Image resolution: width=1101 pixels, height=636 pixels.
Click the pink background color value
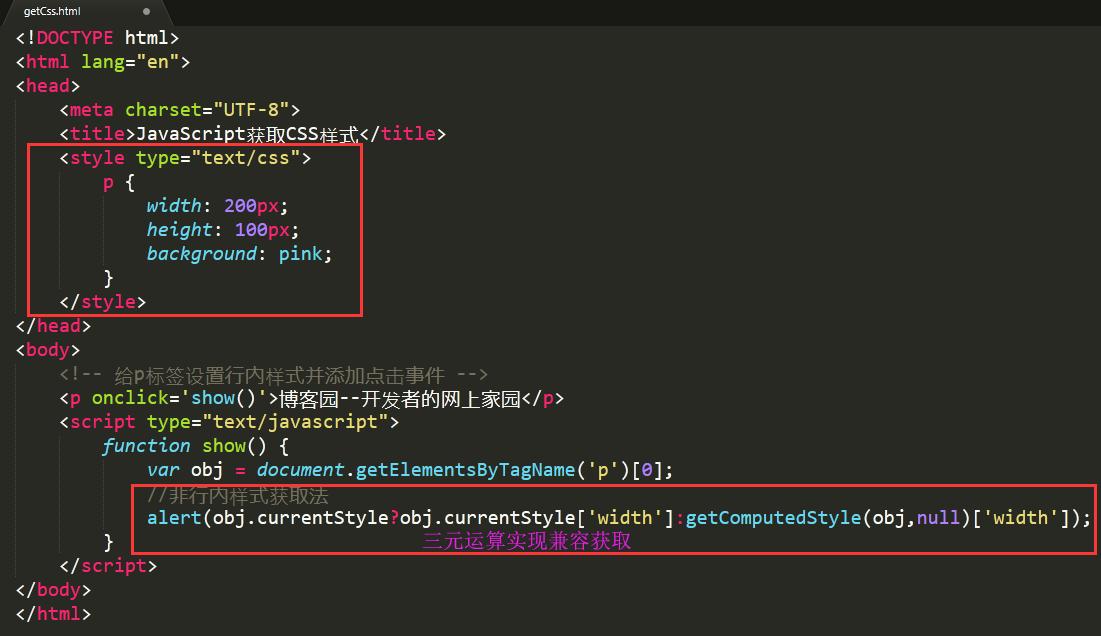click(300, 254)
